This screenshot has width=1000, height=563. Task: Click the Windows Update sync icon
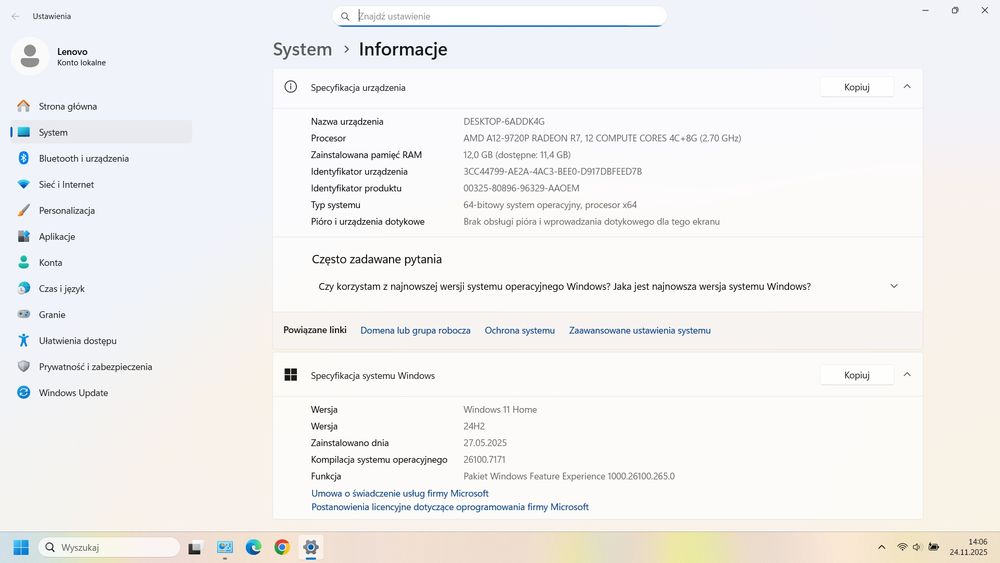click(x=24, y=393)
